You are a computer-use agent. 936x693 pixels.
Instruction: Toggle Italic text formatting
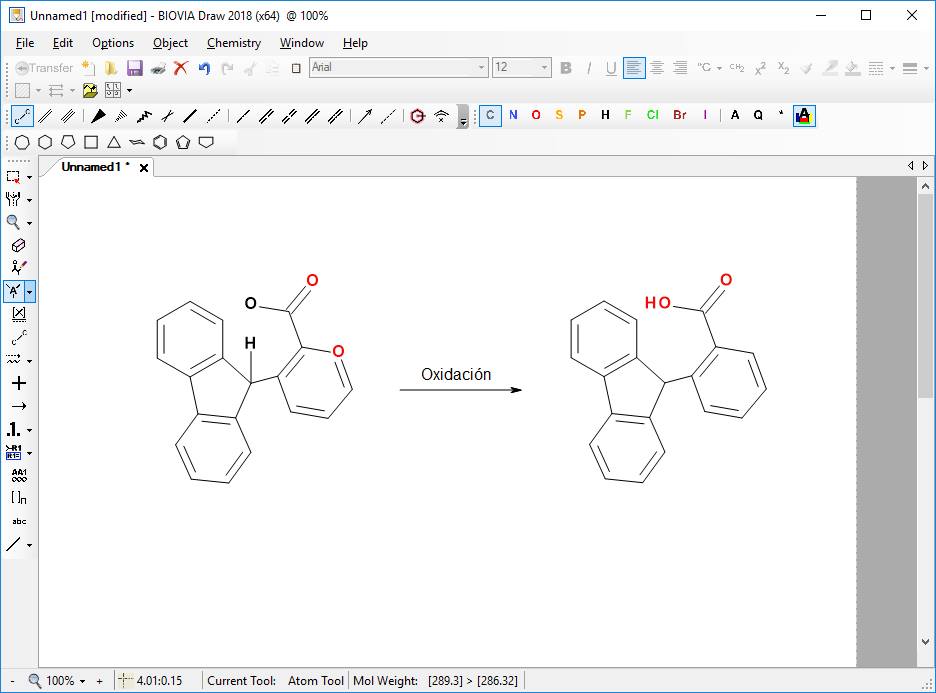pyautogui.click(x=589, y=68)
